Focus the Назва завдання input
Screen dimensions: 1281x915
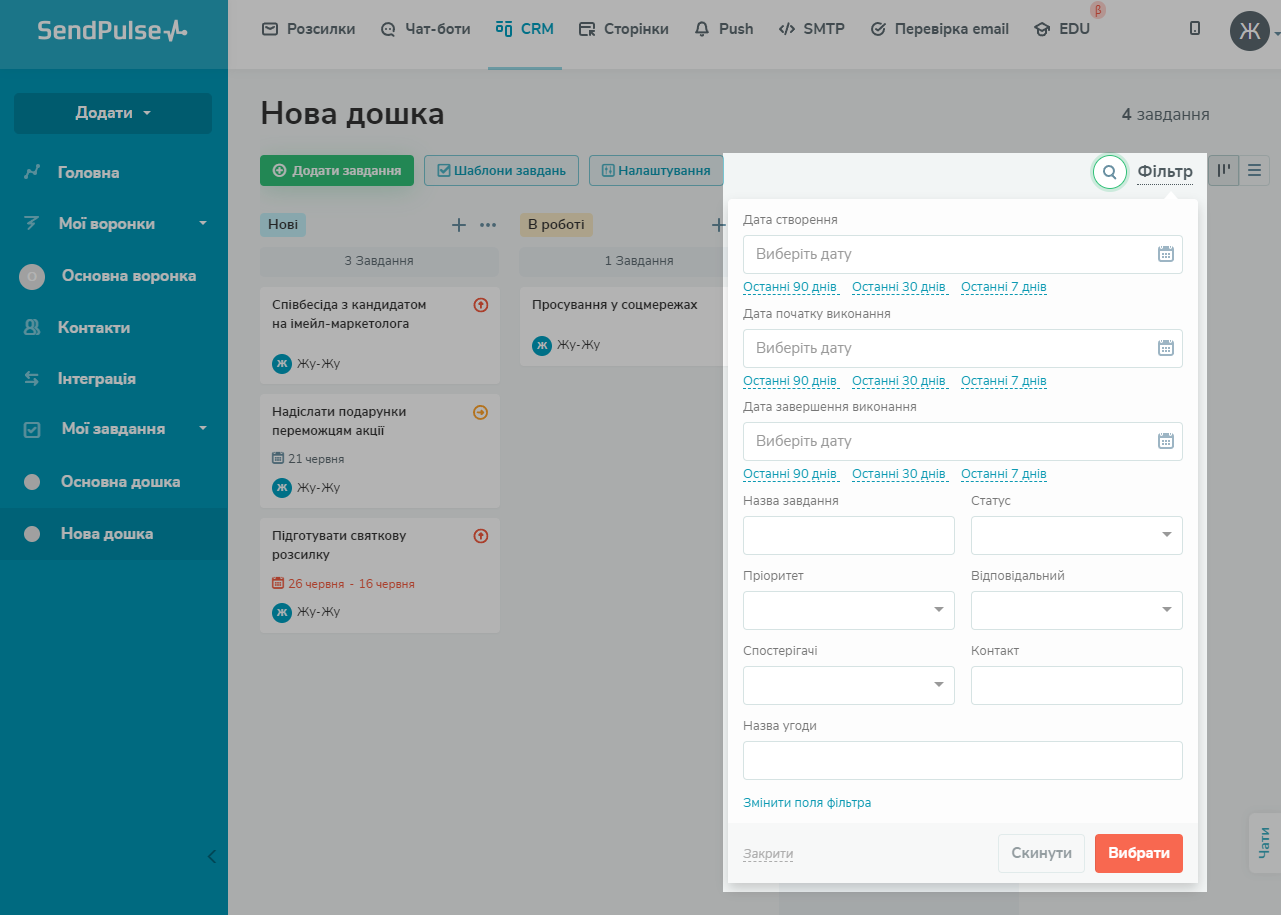click(x=849, y=535)
